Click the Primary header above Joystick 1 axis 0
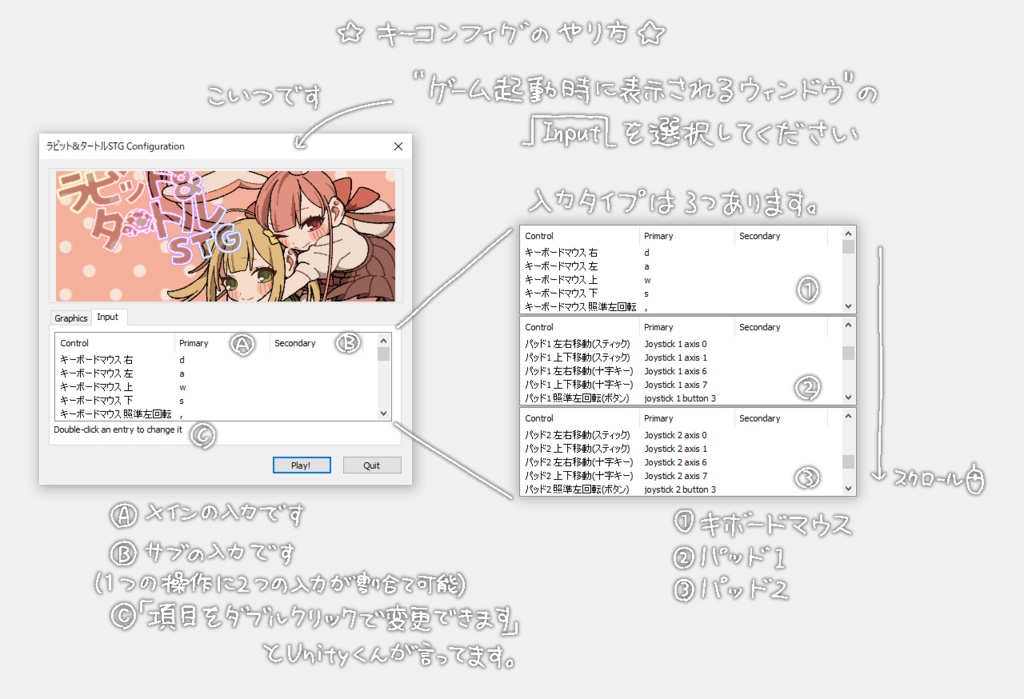The height and width of the screenshot is (699, 1024). click(x=658, y=327)
